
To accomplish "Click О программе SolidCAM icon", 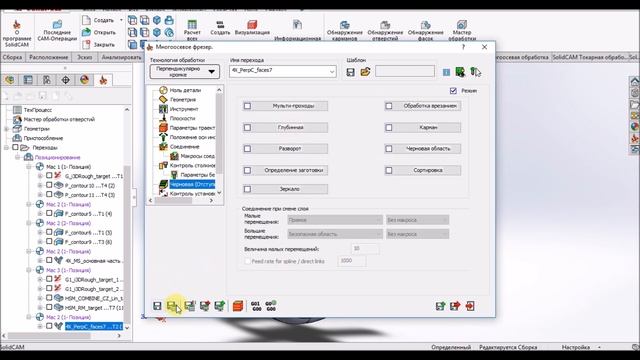I will point(16,33).
